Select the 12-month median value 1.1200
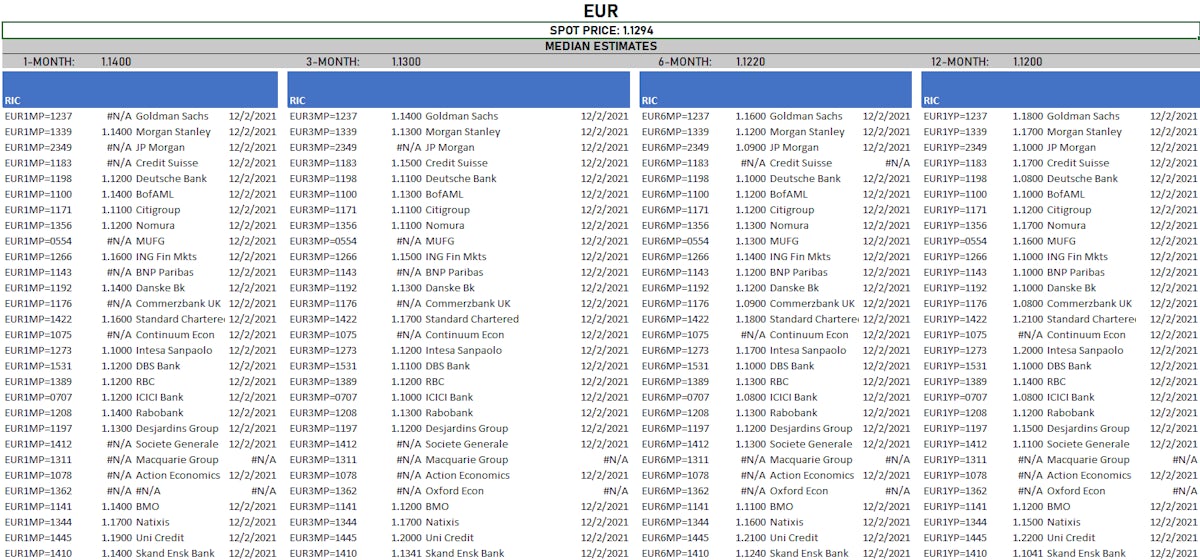 (x=1027, y=62)
